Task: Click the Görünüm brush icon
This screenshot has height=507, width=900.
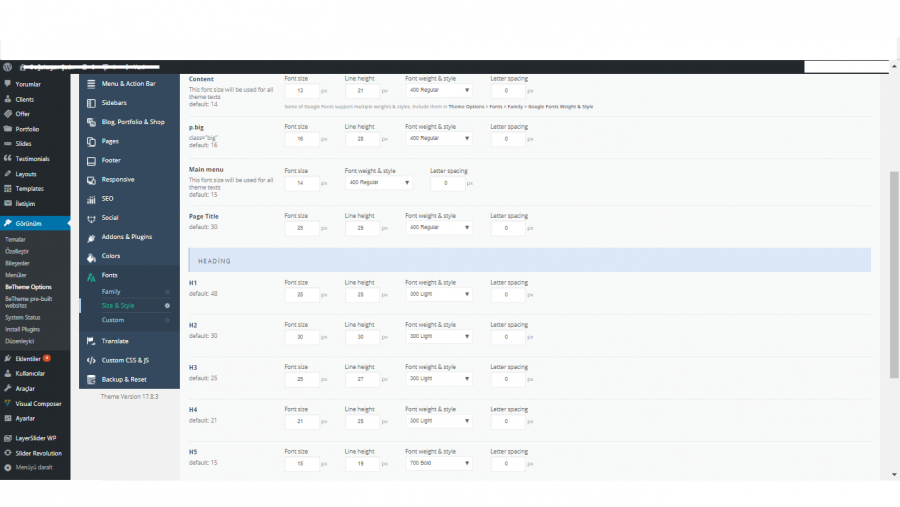Action: [x=7, y=223]
